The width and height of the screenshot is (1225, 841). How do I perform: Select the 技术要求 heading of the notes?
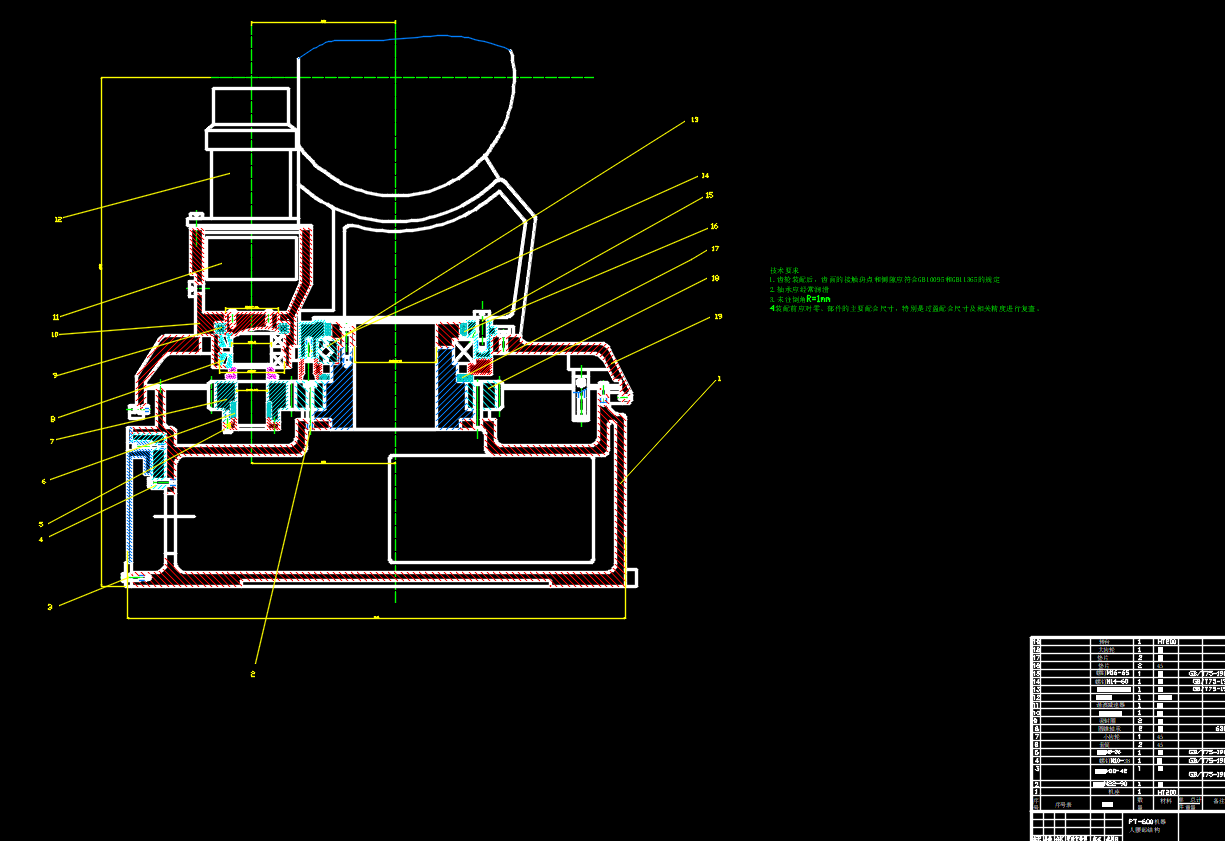[782, 270]
